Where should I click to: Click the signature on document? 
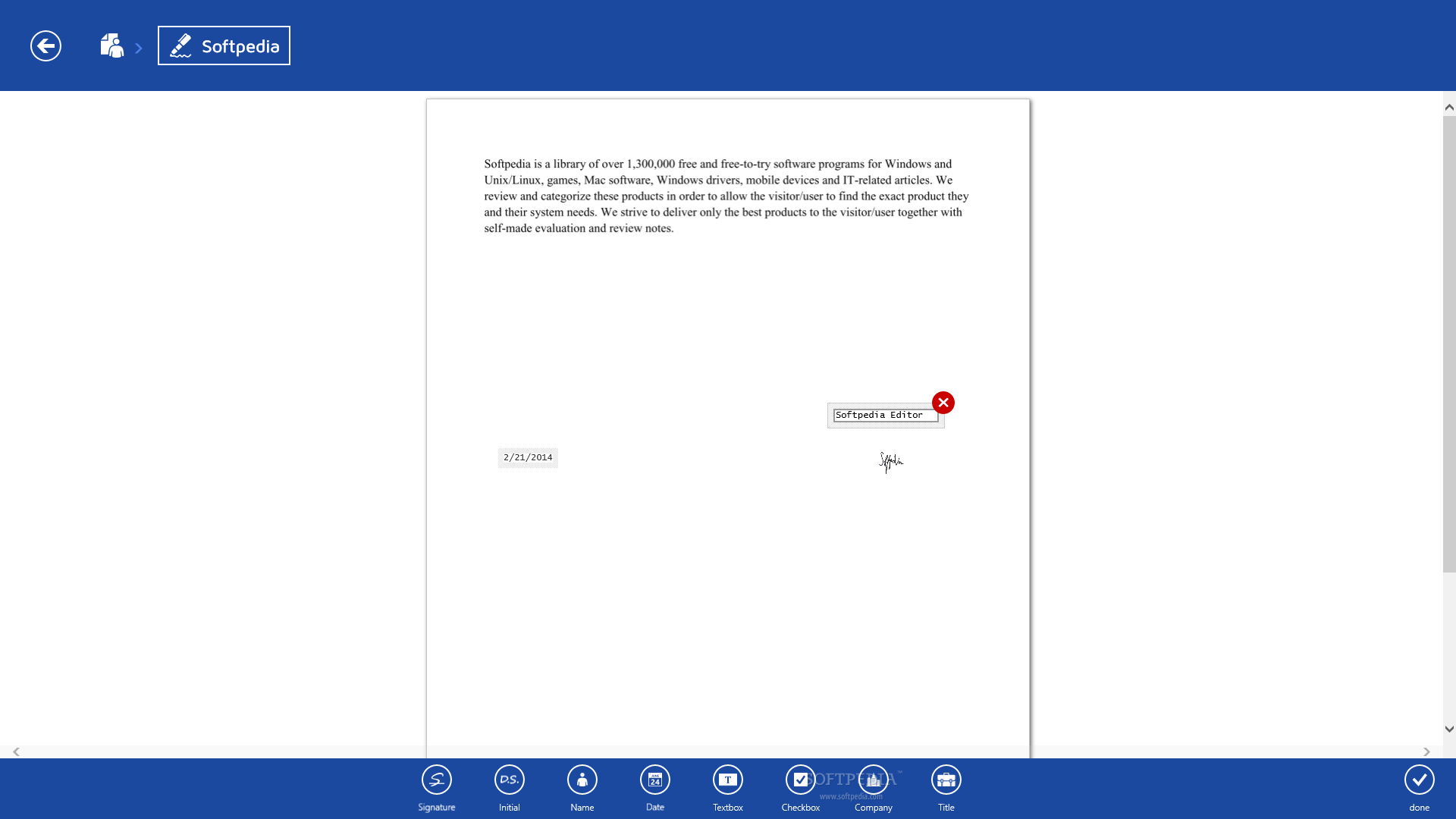click(x=889, y=461)
